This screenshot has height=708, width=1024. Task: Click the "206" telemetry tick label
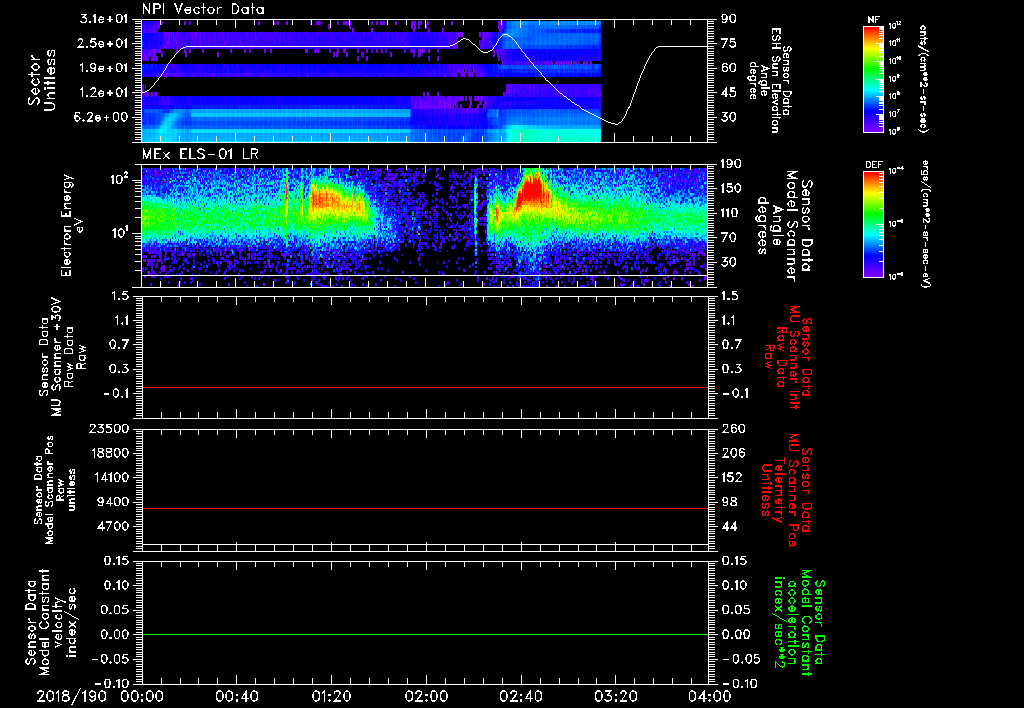(731, 453)
